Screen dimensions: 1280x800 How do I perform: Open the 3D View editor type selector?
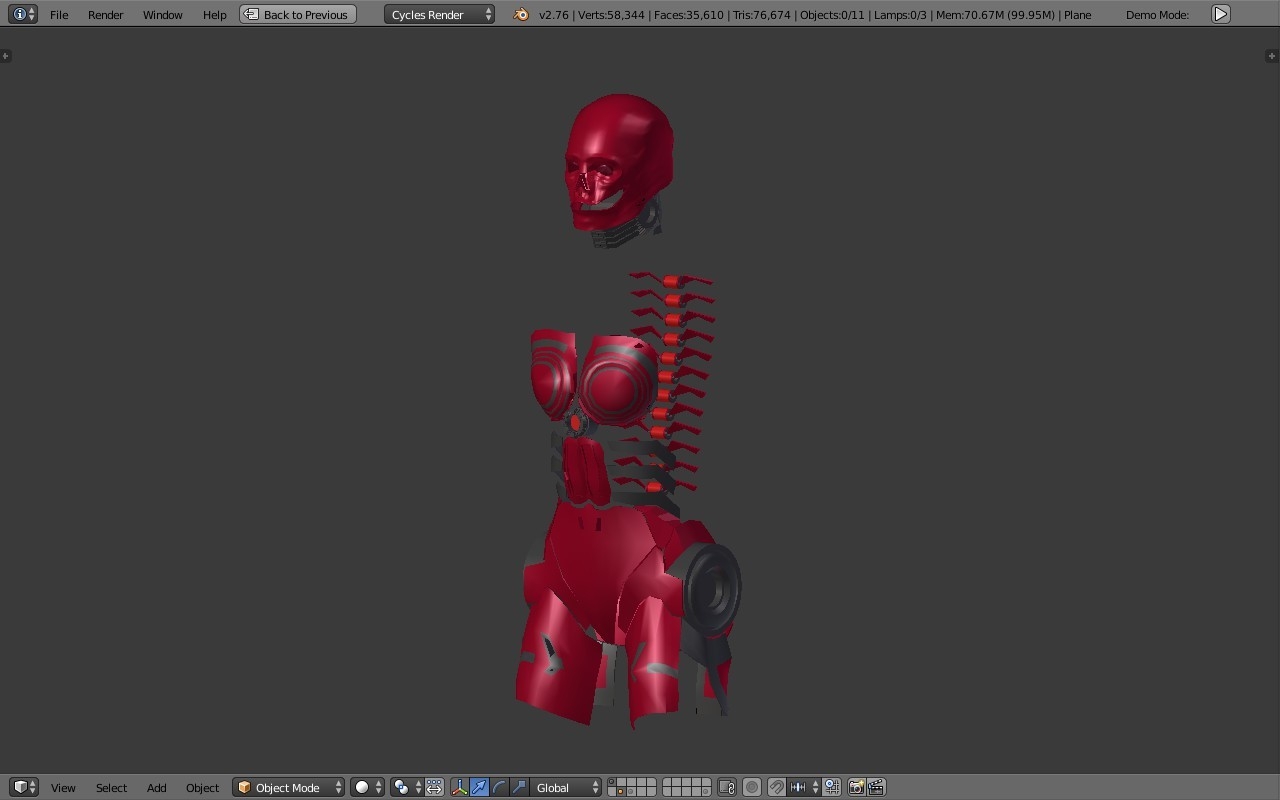pos(23,787)
